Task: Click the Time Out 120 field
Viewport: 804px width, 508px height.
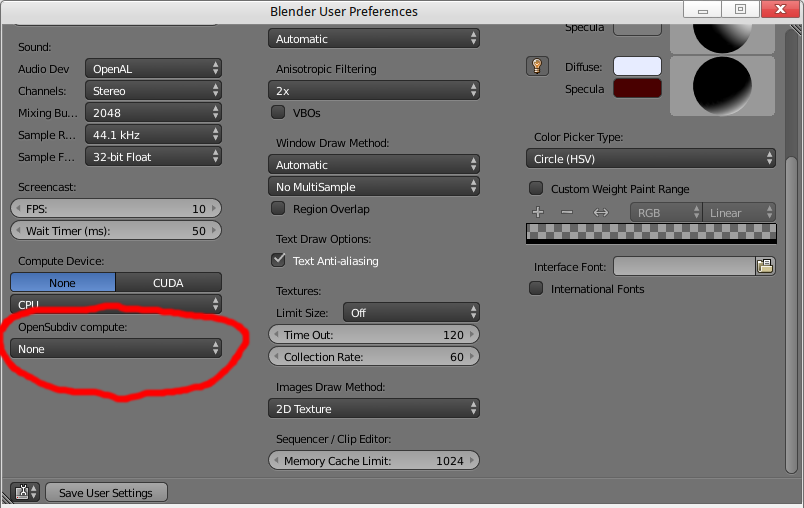Action: pos(374,335)
